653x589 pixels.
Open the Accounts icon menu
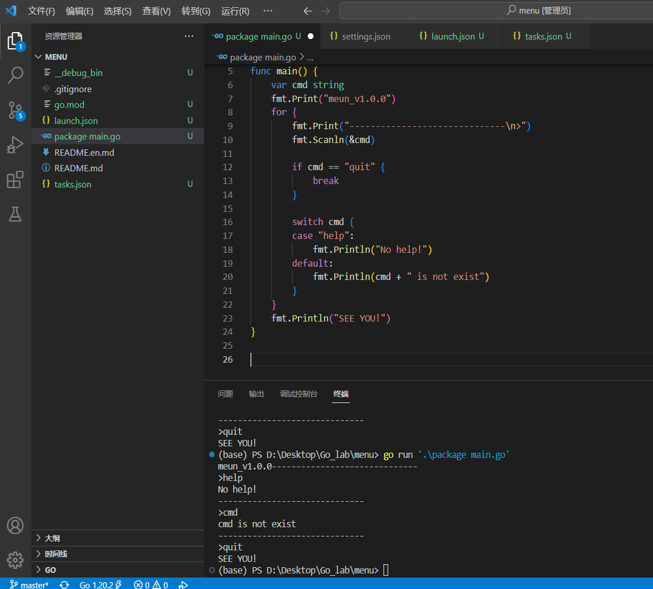click(x=15, y=526)
